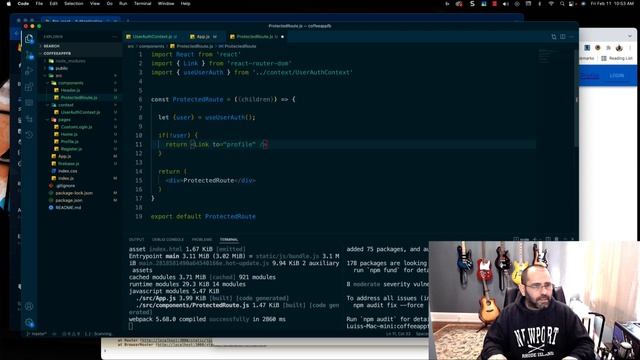Open Manage gear at activity bar bottom
The image size is (640, 360).
coord(29,323)
